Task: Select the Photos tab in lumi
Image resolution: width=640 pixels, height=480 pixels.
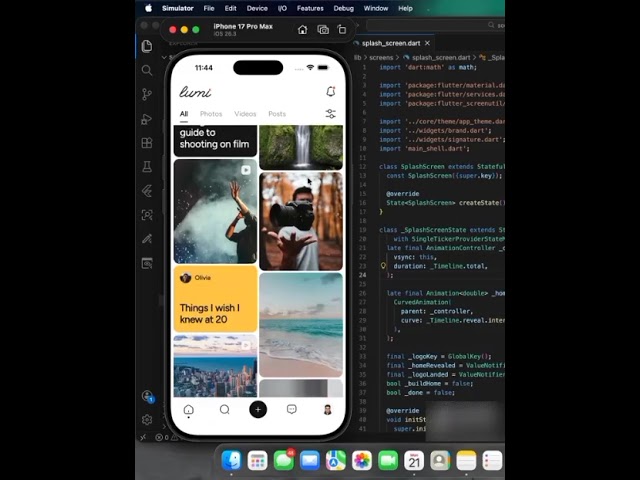Action: (x=211, y=114)
